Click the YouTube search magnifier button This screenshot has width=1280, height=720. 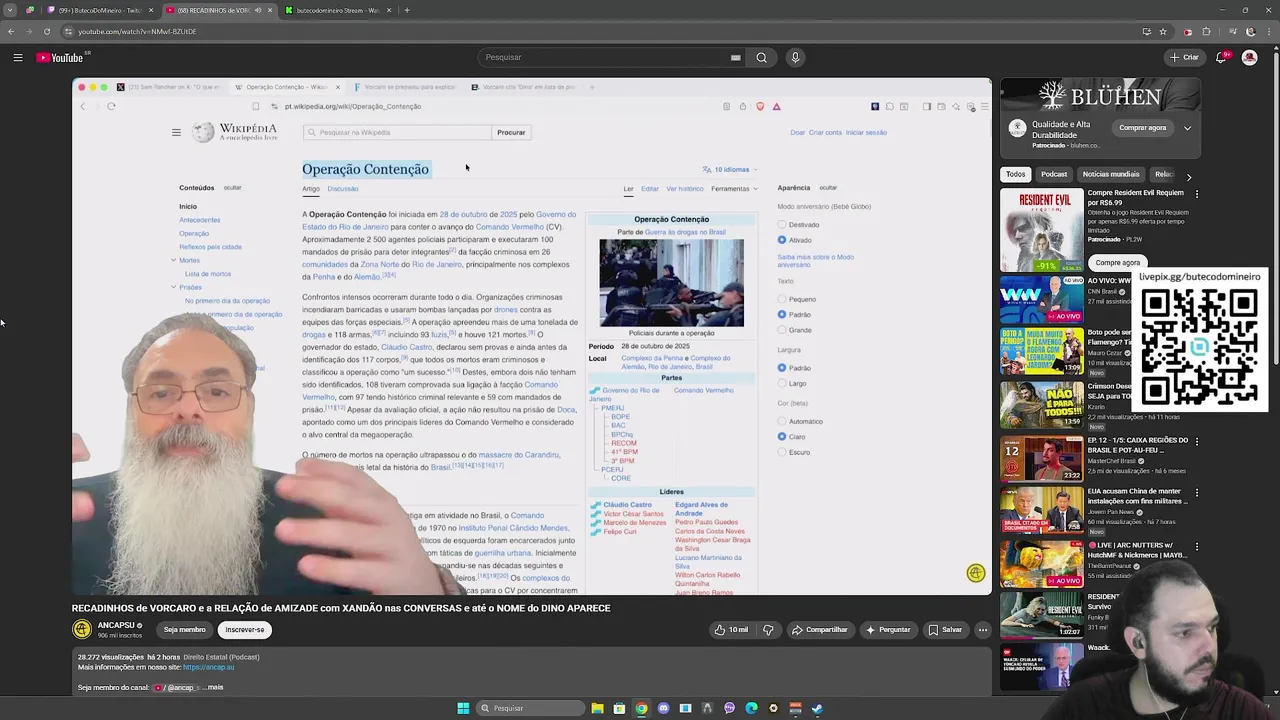761,57
